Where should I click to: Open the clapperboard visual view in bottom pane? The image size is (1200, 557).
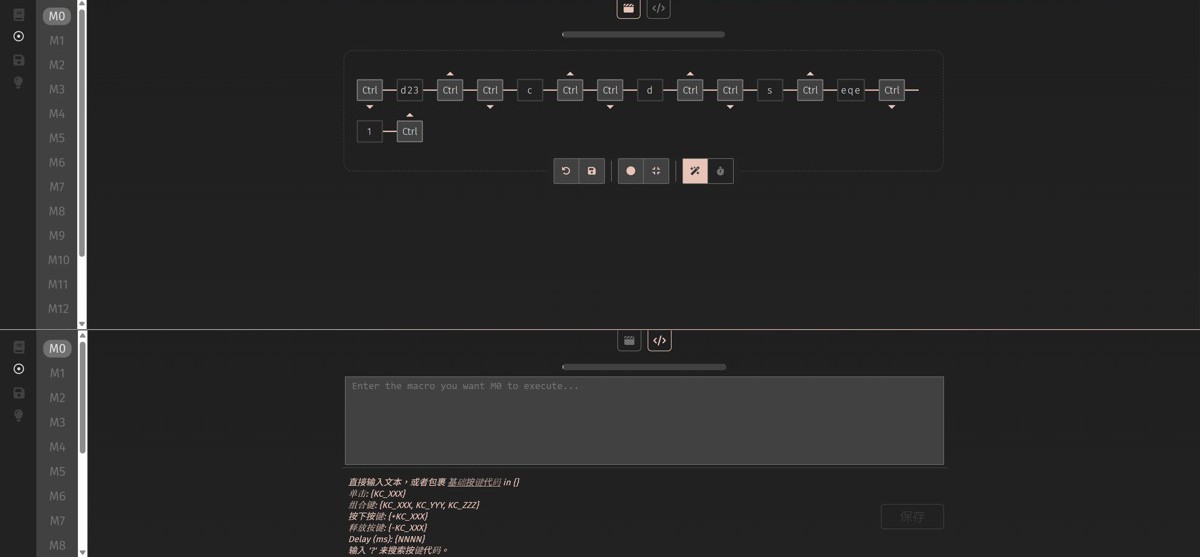tap(629, 341)
